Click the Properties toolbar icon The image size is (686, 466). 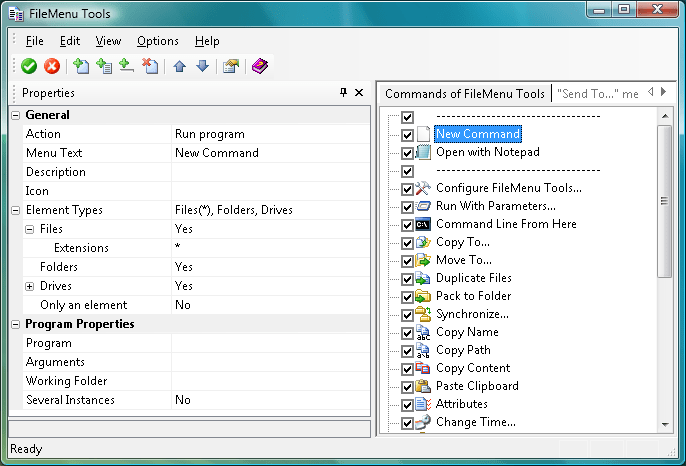click(231, 67)
